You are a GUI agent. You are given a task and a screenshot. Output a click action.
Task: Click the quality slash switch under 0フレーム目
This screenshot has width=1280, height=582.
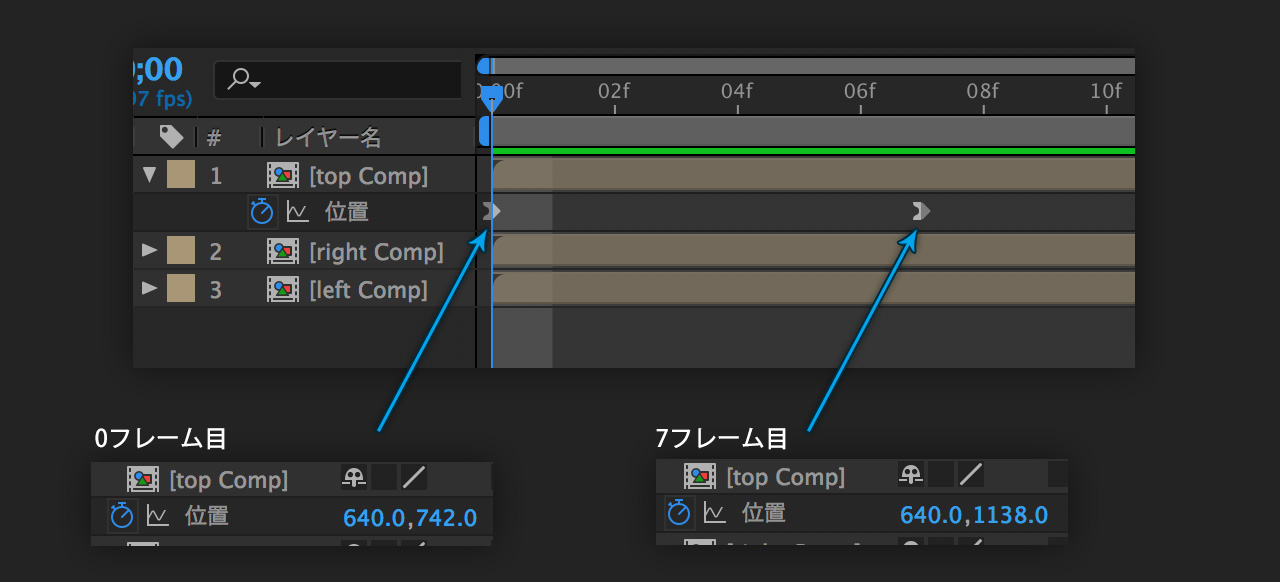click(x=414, y=478)
